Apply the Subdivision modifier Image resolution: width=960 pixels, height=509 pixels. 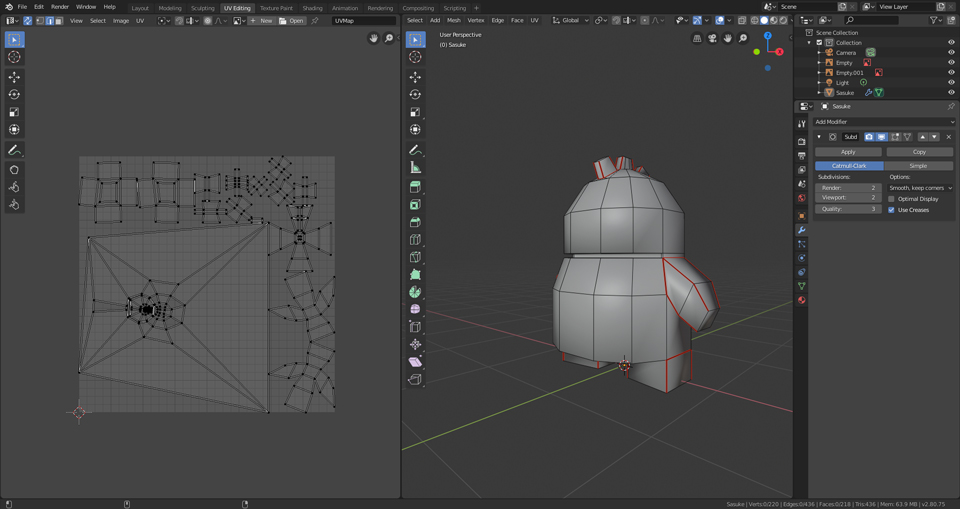click(x=848, y=152)
